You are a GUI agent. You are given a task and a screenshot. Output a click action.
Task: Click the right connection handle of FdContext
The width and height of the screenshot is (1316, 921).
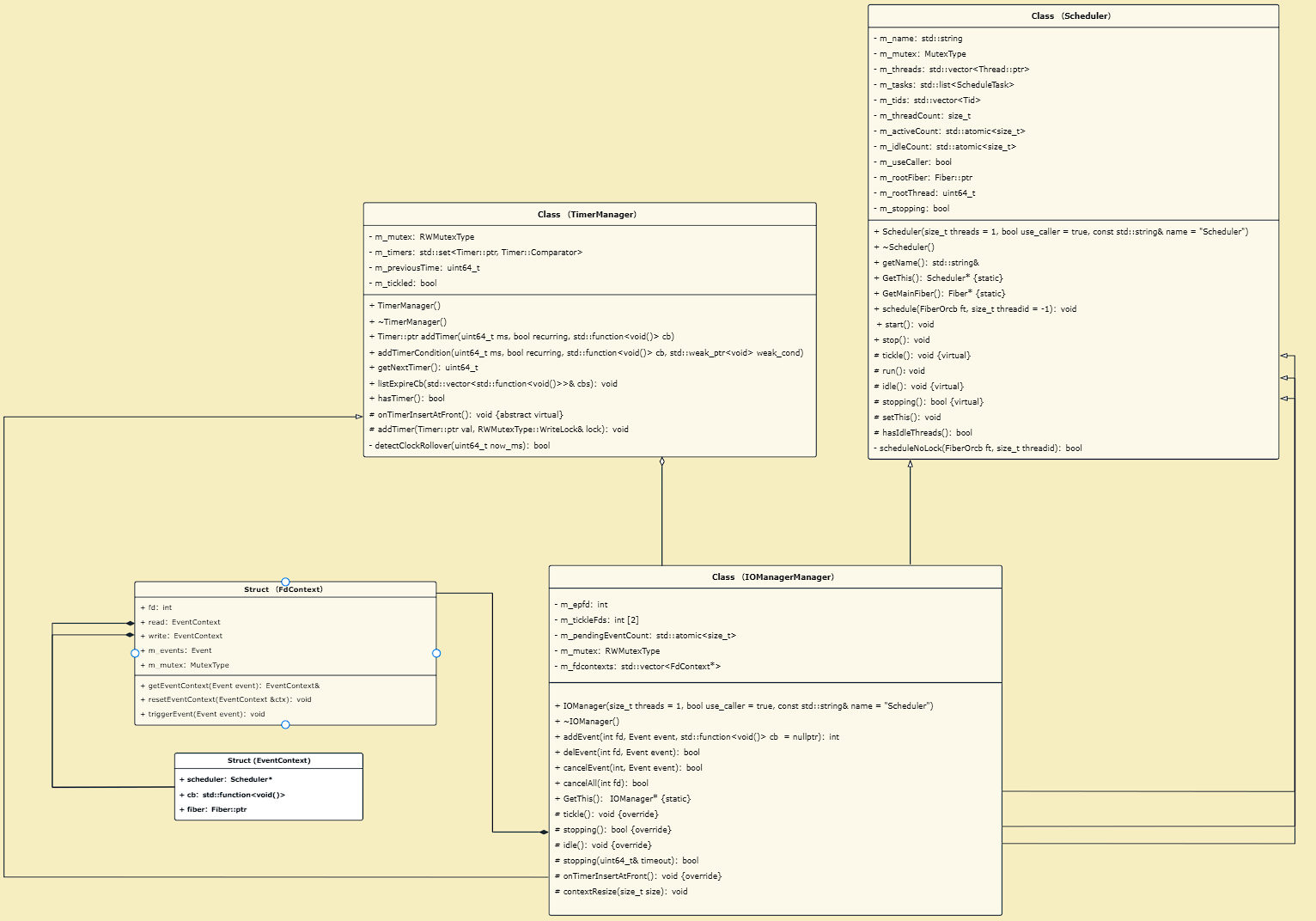436,654
